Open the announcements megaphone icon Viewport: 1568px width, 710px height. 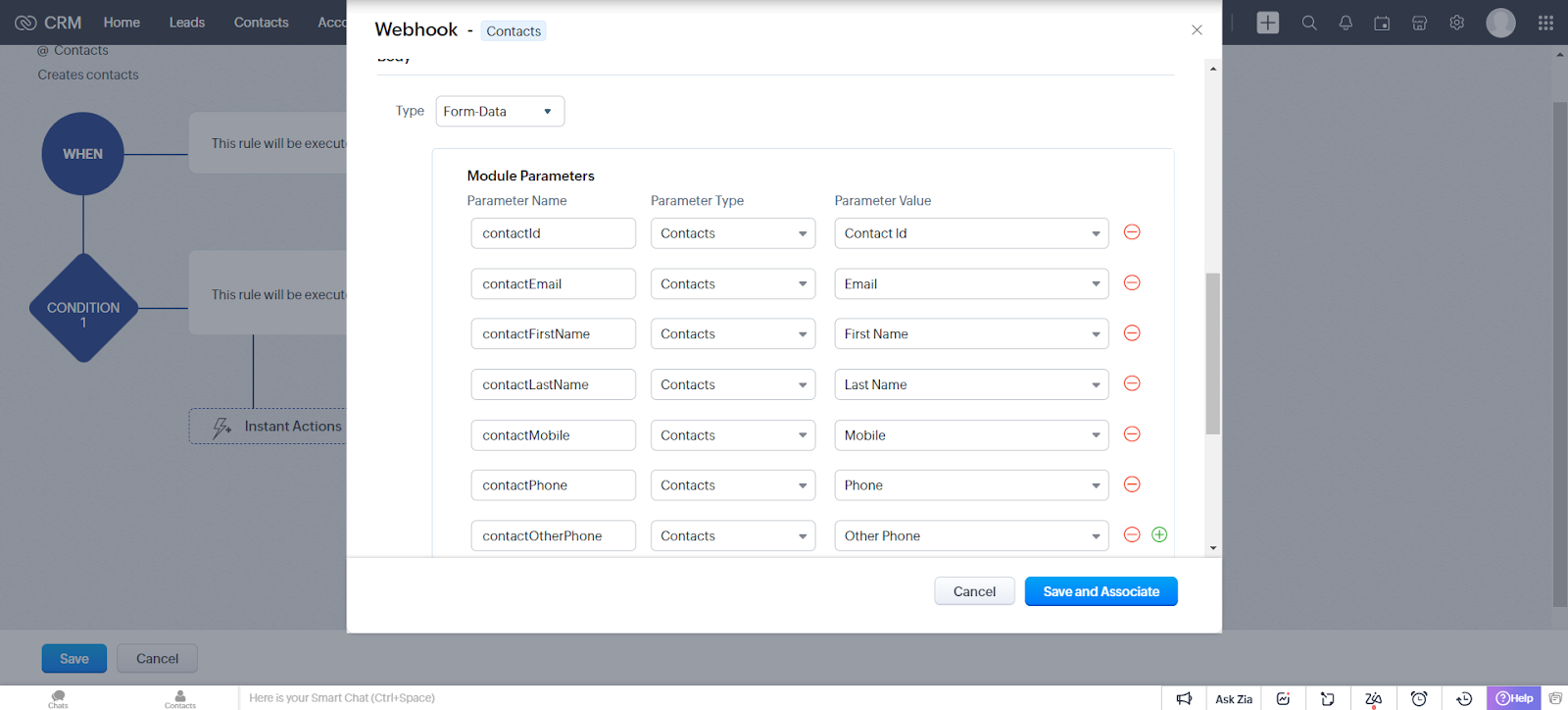(1184, 698)
